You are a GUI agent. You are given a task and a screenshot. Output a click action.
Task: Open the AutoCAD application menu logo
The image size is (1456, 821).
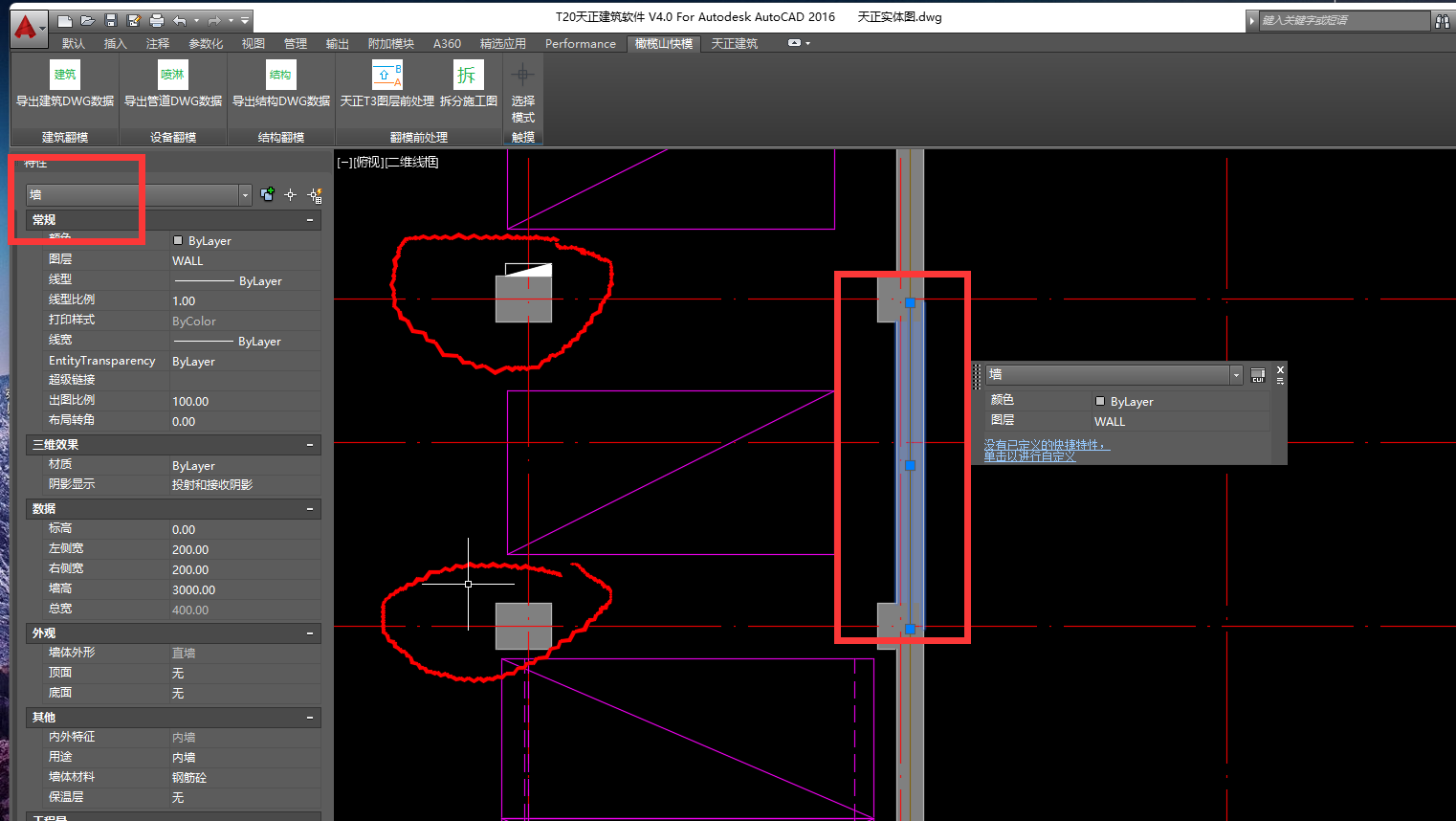(27, 27)
